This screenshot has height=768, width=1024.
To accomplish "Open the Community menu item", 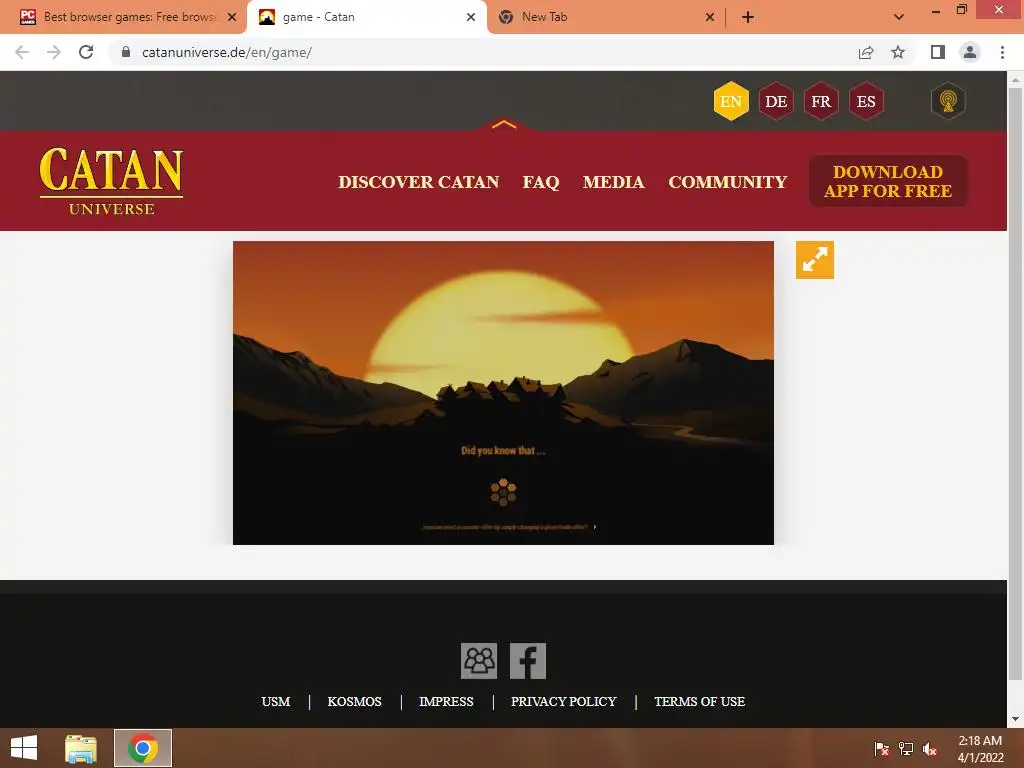I will click(728, 182).
